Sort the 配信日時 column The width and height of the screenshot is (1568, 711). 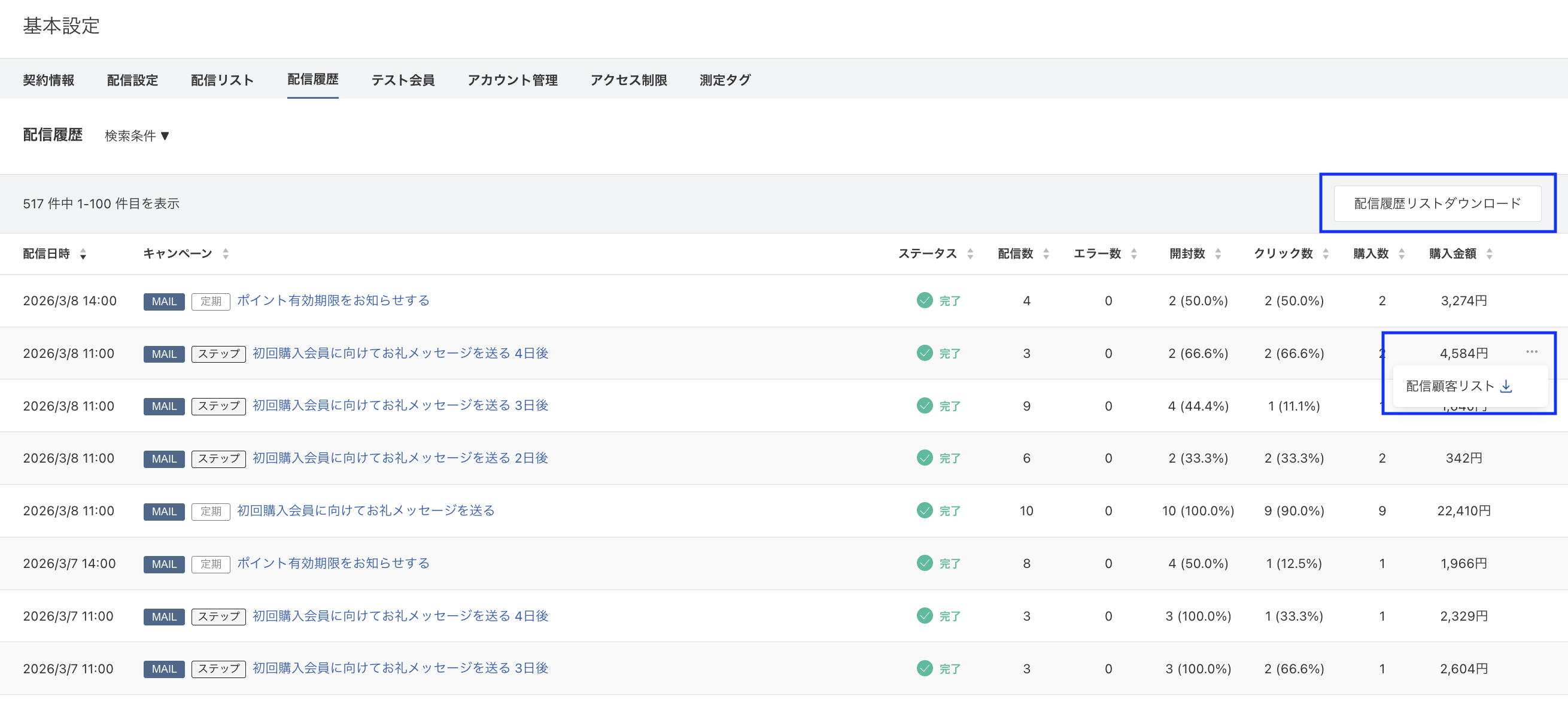83,254
